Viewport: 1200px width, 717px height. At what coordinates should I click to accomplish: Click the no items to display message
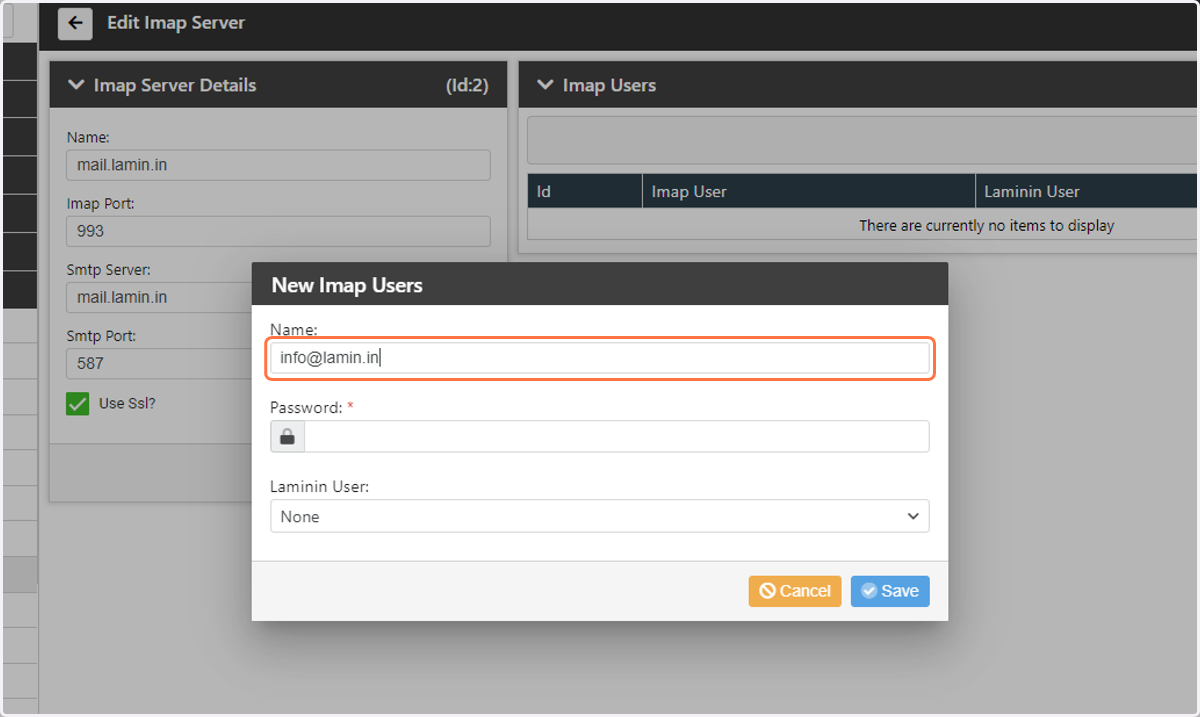tap(986, 226)
